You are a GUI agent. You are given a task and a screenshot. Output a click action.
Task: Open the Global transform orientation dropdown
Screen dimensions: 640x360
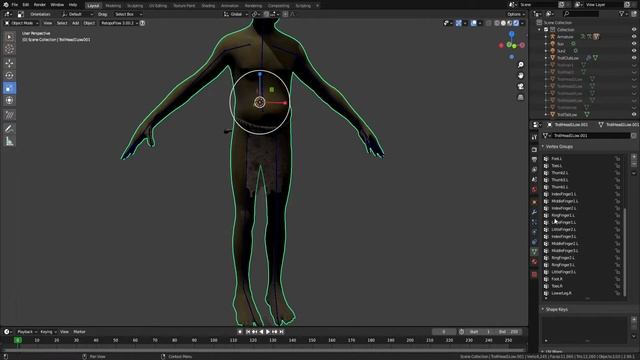[236, 14]
